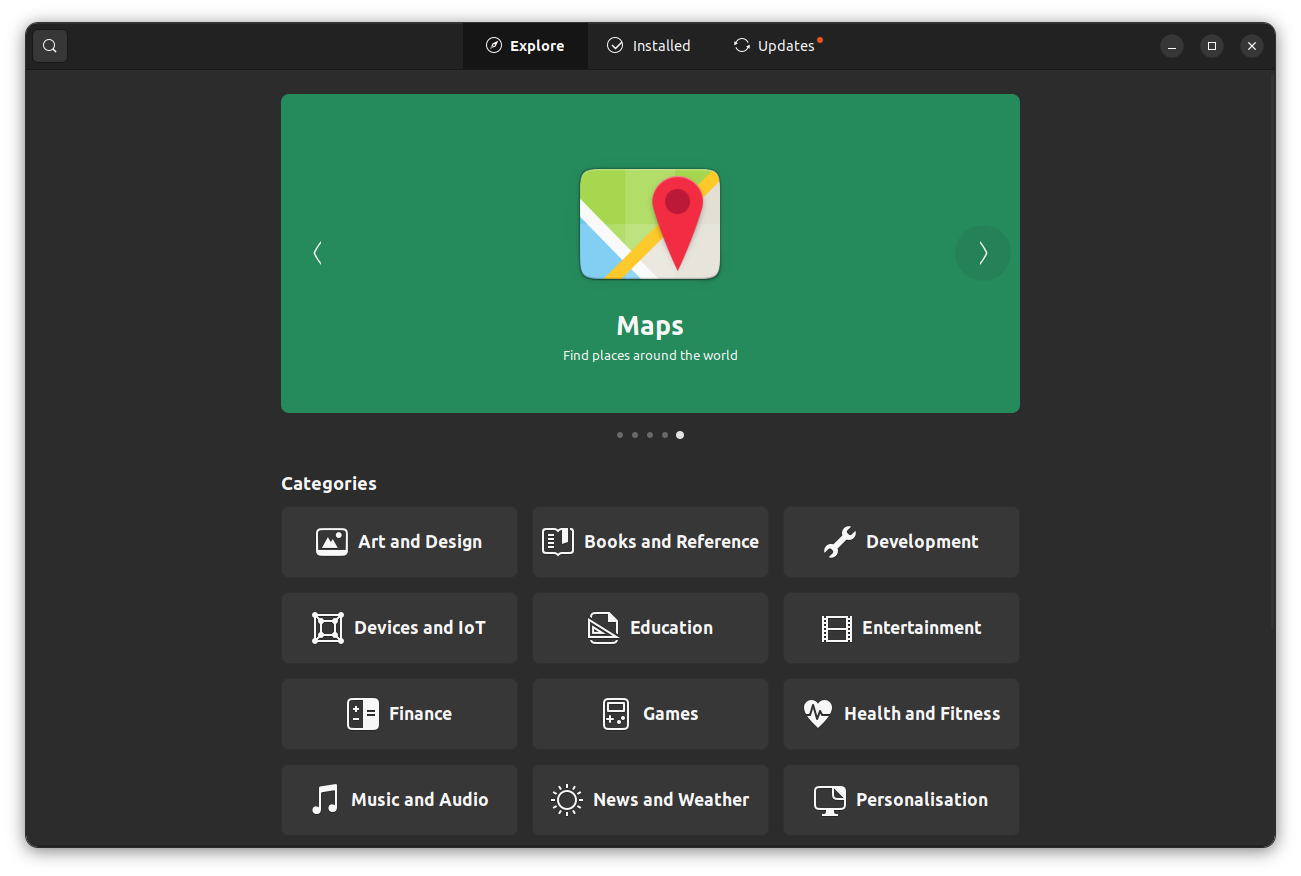Click the Development wrench icon
The width and height of the screenshot is (1301, 876).
click(x=839, y=542)
